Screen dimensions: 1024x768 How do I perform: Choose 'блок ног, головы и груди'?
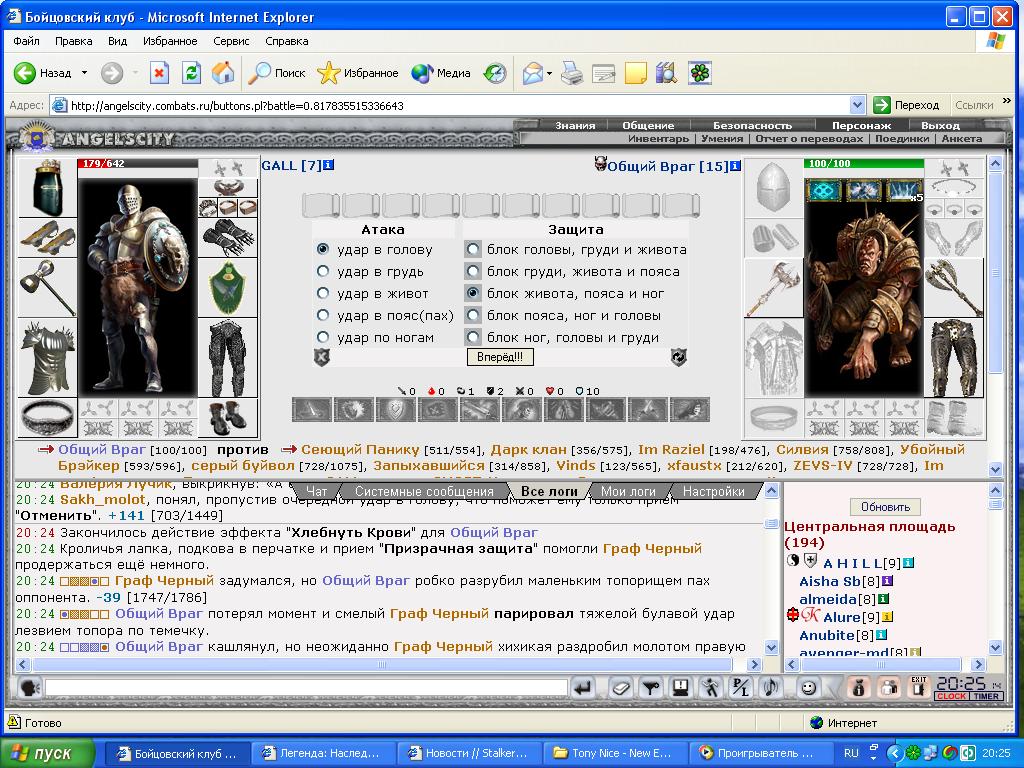pos(473,338)
